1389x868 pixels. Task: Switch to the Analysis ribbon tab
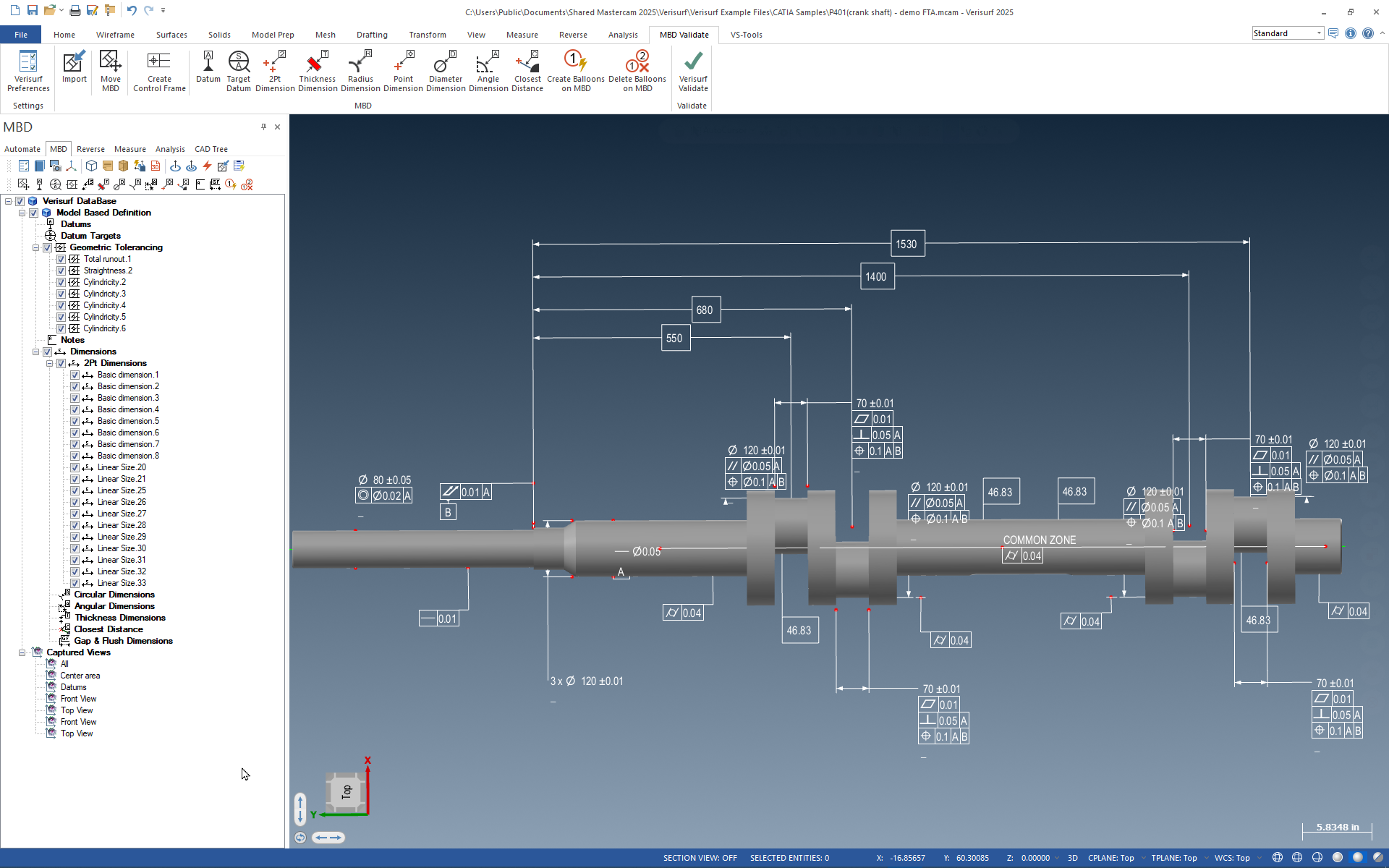pos(623,34)
